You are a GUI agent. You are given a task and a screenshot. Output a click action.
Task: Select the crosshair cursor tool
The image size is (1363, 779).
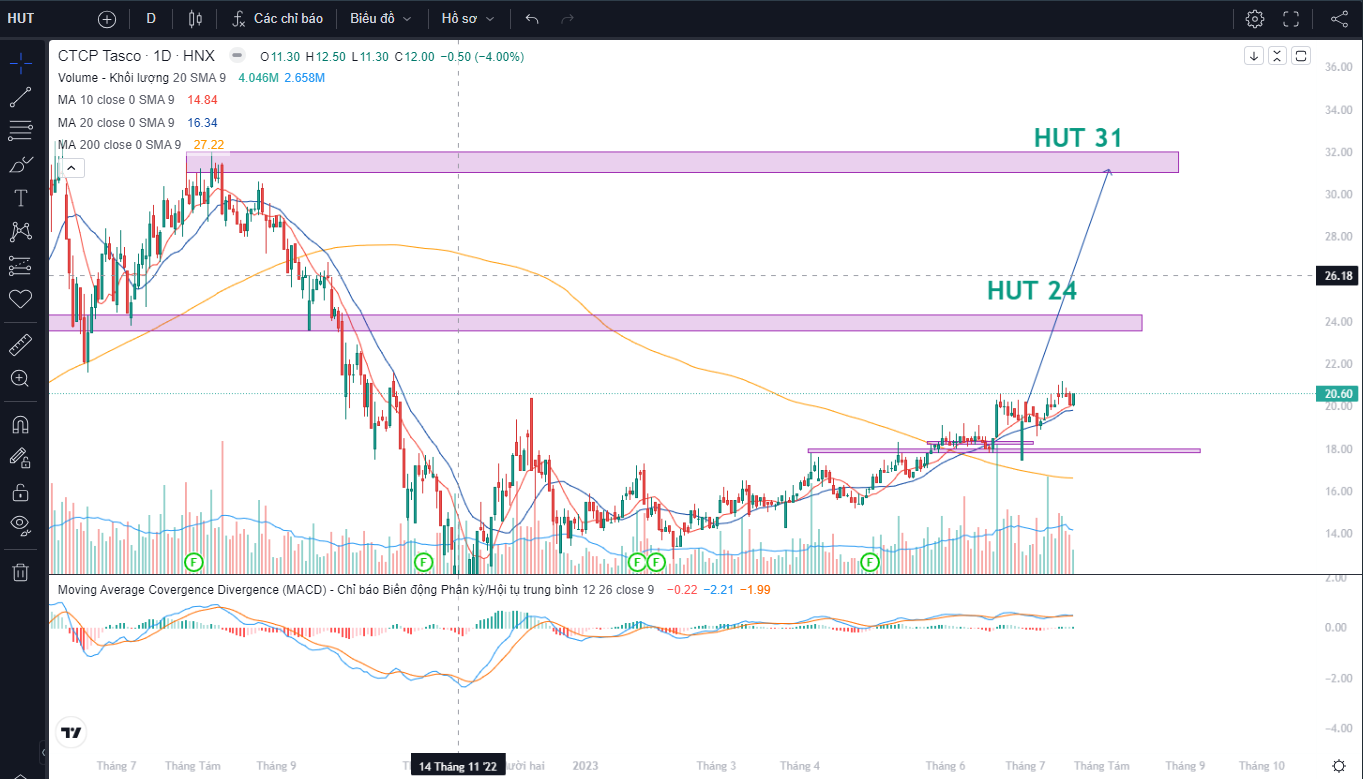click(20, 64)
